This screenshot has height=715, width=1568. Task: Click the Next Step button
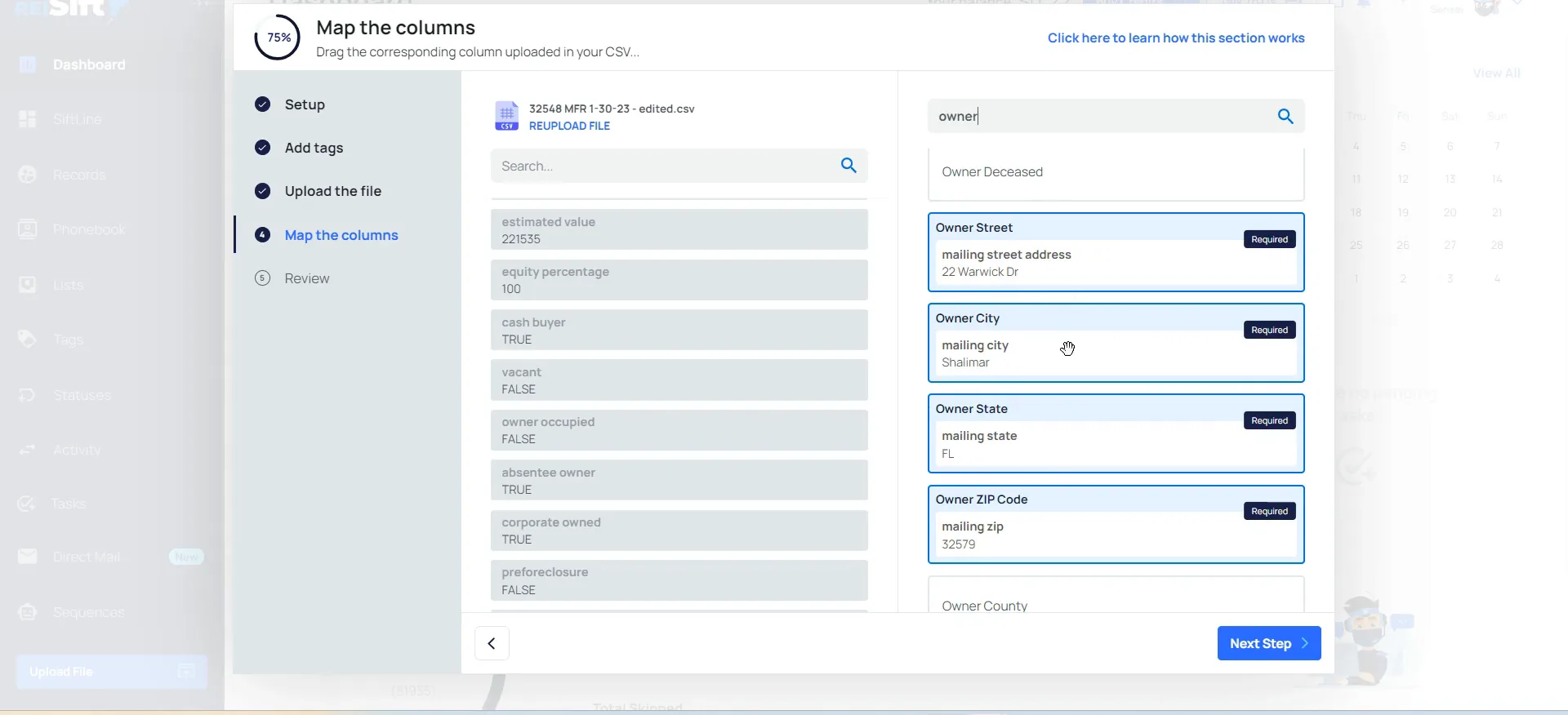[1269, 643]
